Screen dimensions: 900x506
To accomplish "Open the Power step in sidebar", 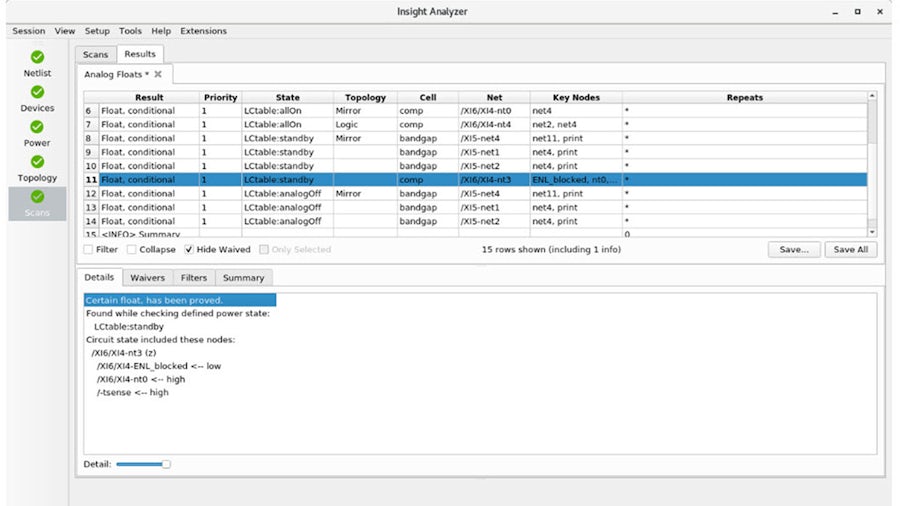I will (37, 127).
